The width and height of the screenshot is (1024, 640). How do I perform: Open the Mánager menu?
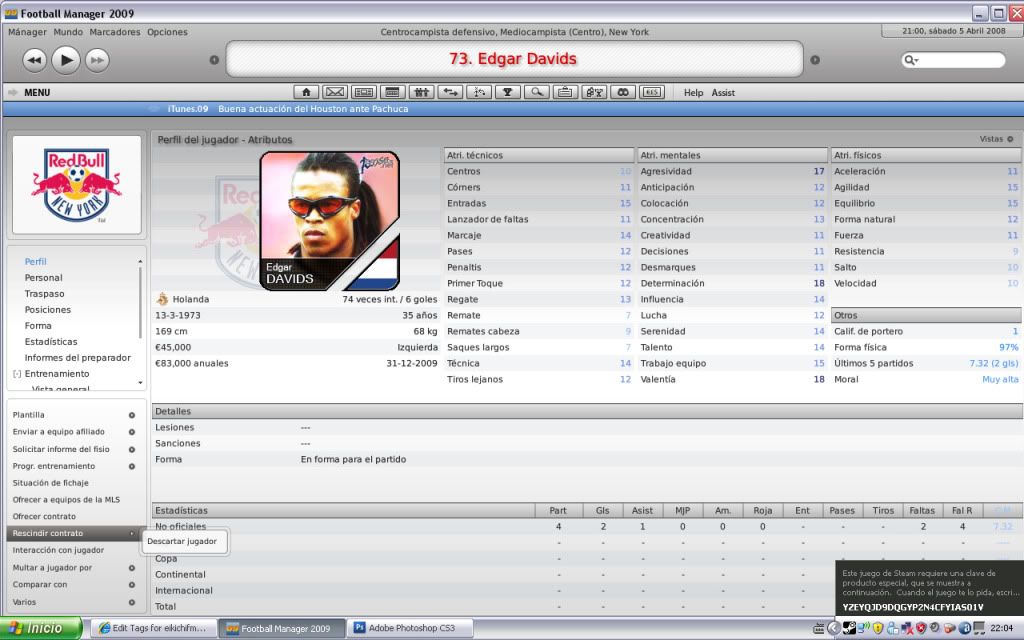pos(27,32)
